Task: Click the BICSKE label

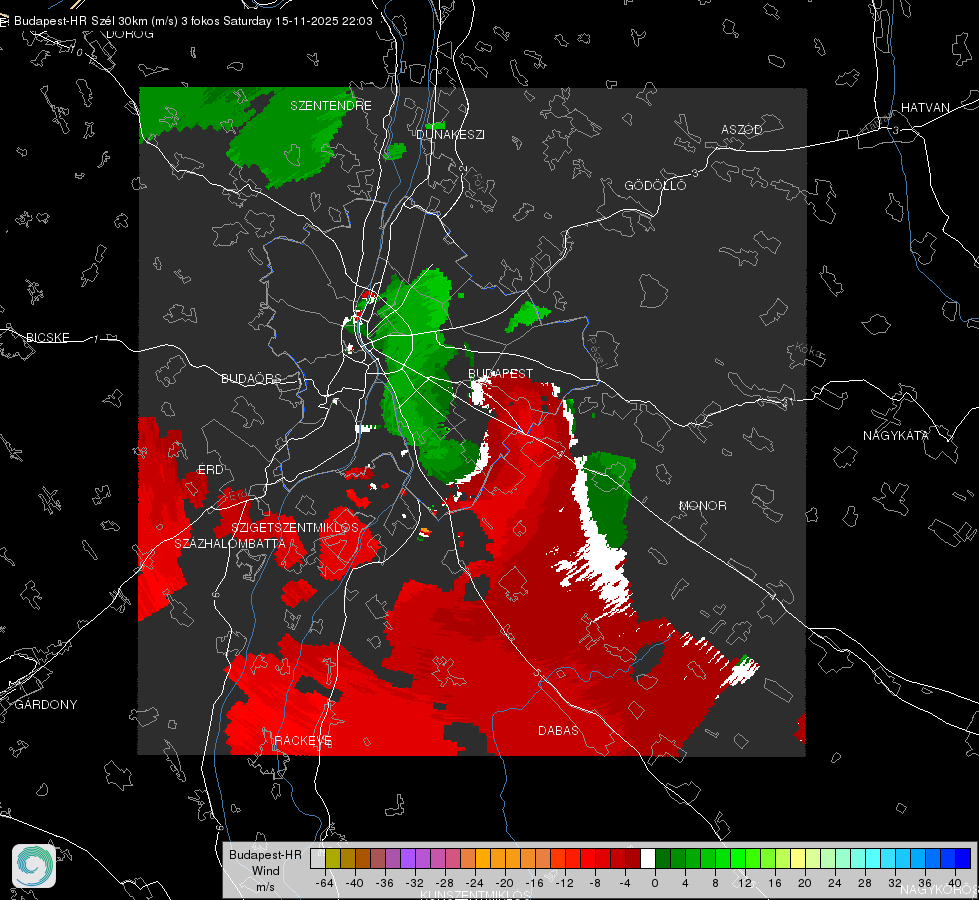Action: coord(47,337)
